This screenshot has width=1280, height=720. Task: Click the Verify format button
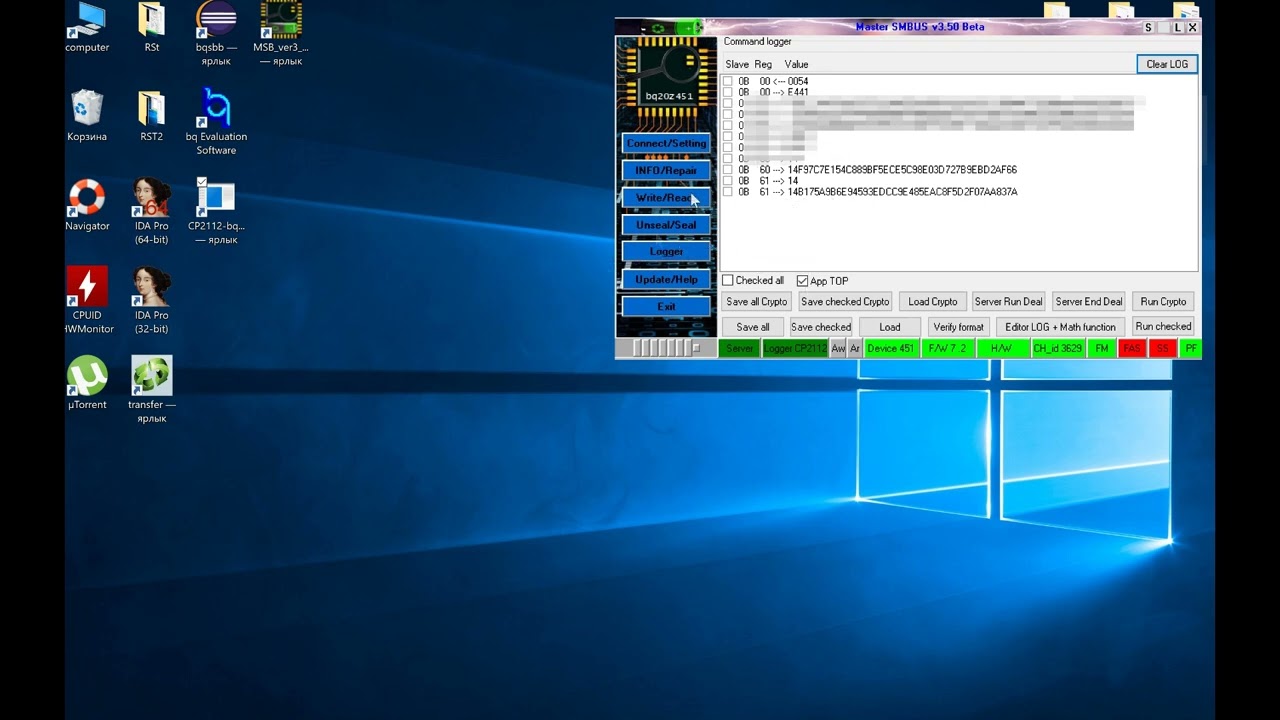[x=958, y=327]
